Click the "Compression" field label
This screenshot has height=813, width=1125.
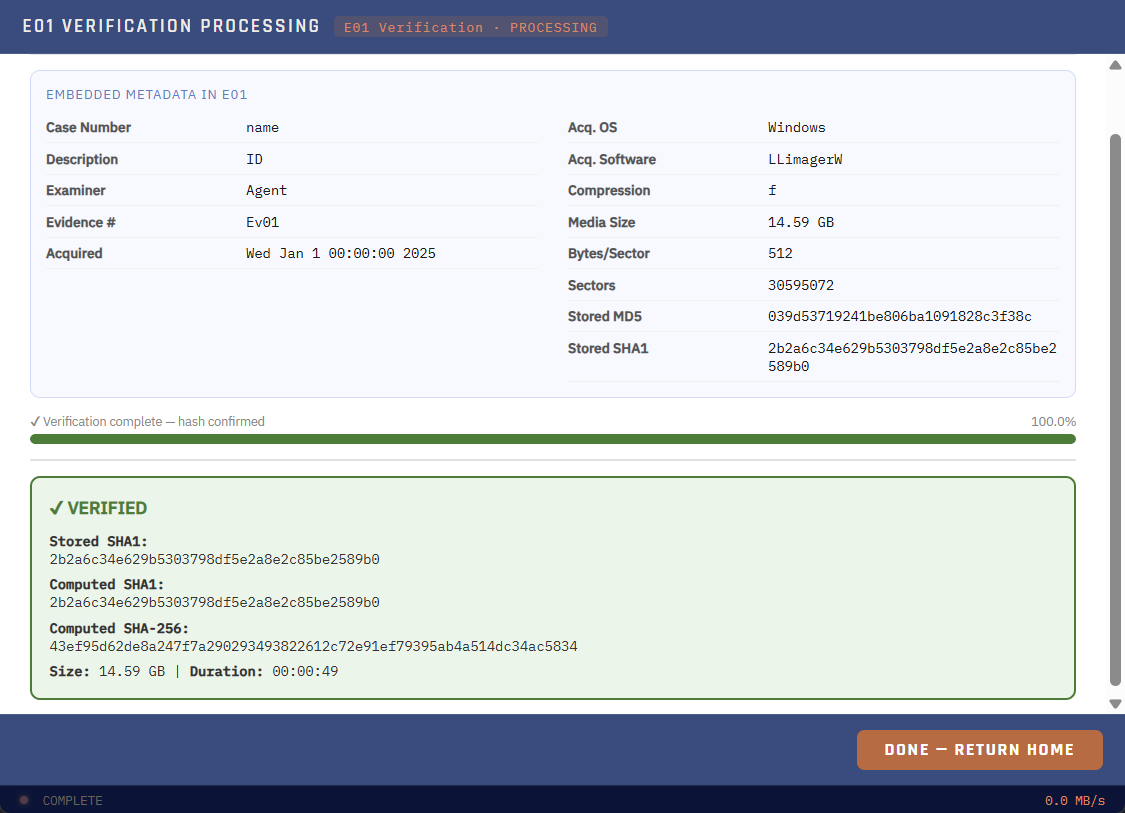coord(609,191)
